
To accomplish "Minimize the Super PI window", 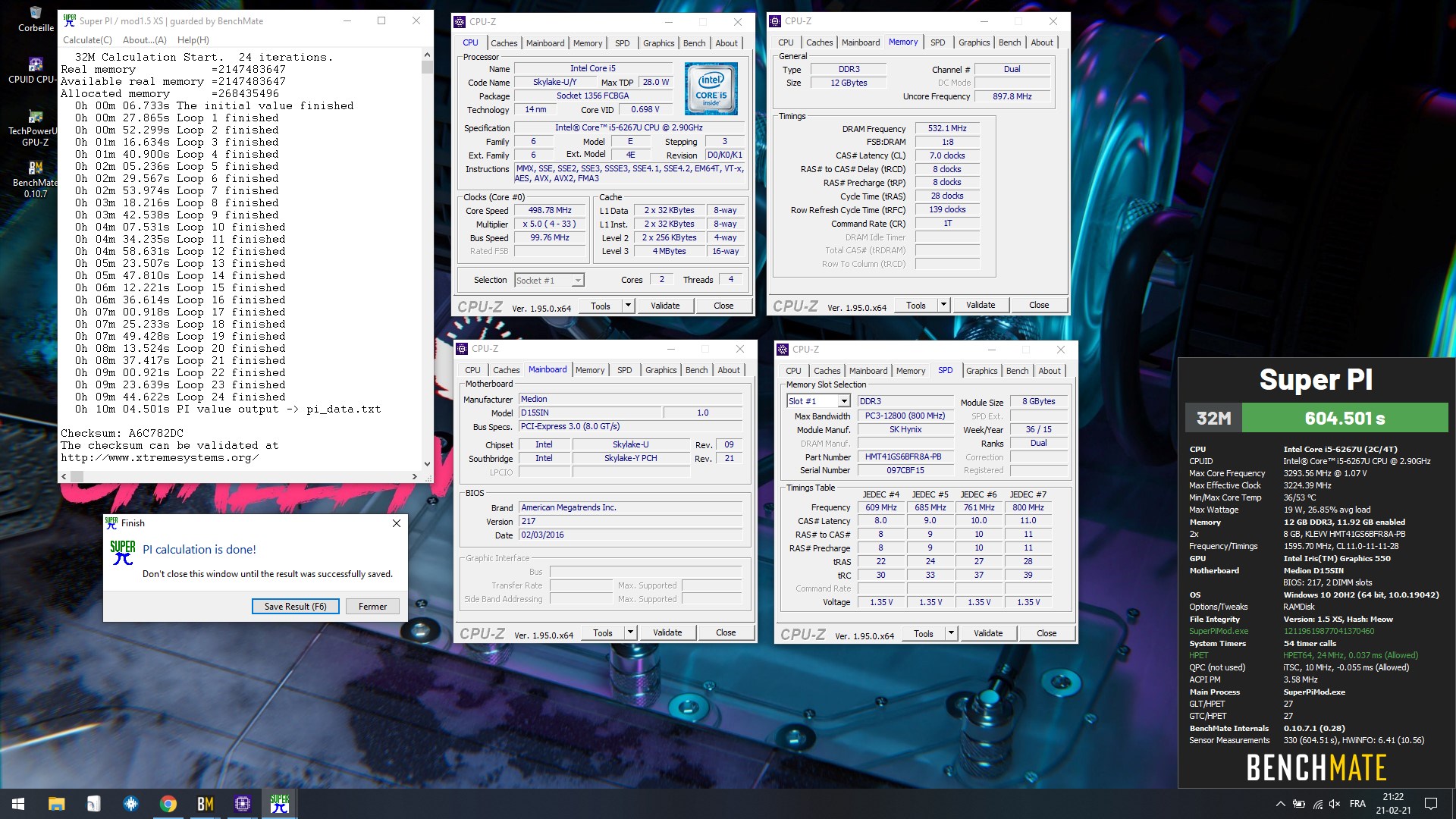I will click(x=347, y=20).
